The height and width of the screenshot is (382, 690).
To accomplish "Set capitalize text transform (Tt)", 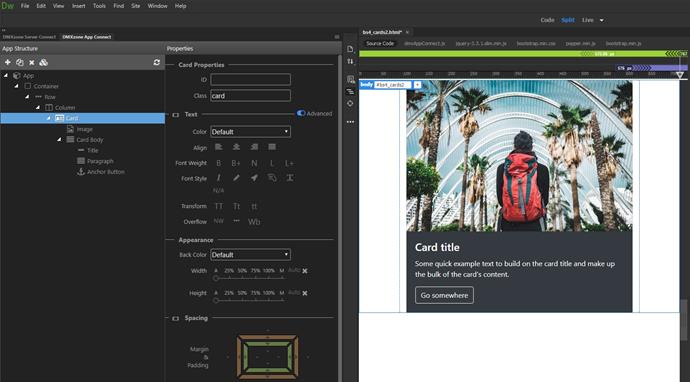I will tap(236, 206).
